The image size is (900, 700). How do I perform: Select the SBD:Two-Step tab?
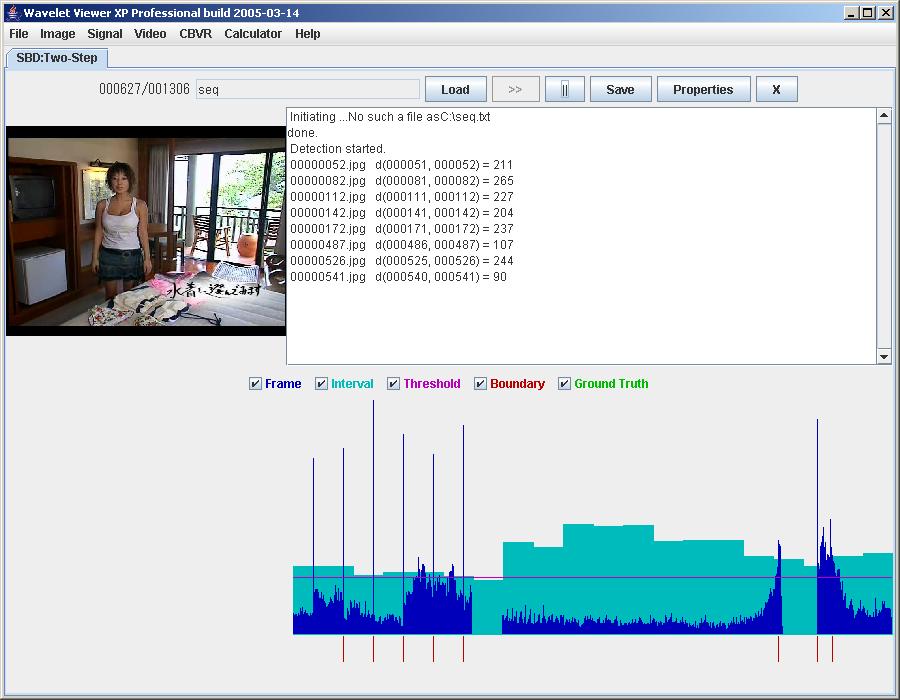[57, 58]
